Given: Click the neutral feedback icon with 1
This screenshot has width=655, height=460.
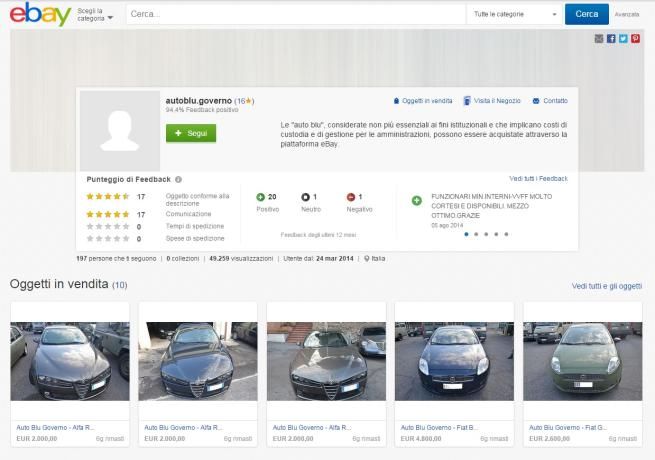Looking at the screenshot, I should pyautogui.click(x=305, y=197).
